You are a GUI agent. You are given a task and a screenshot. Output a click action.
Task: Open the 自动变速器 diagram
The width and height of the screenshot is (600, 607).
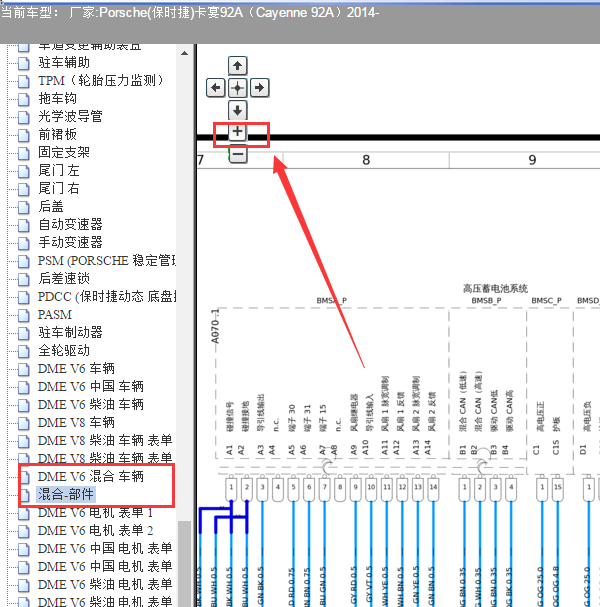70,225
